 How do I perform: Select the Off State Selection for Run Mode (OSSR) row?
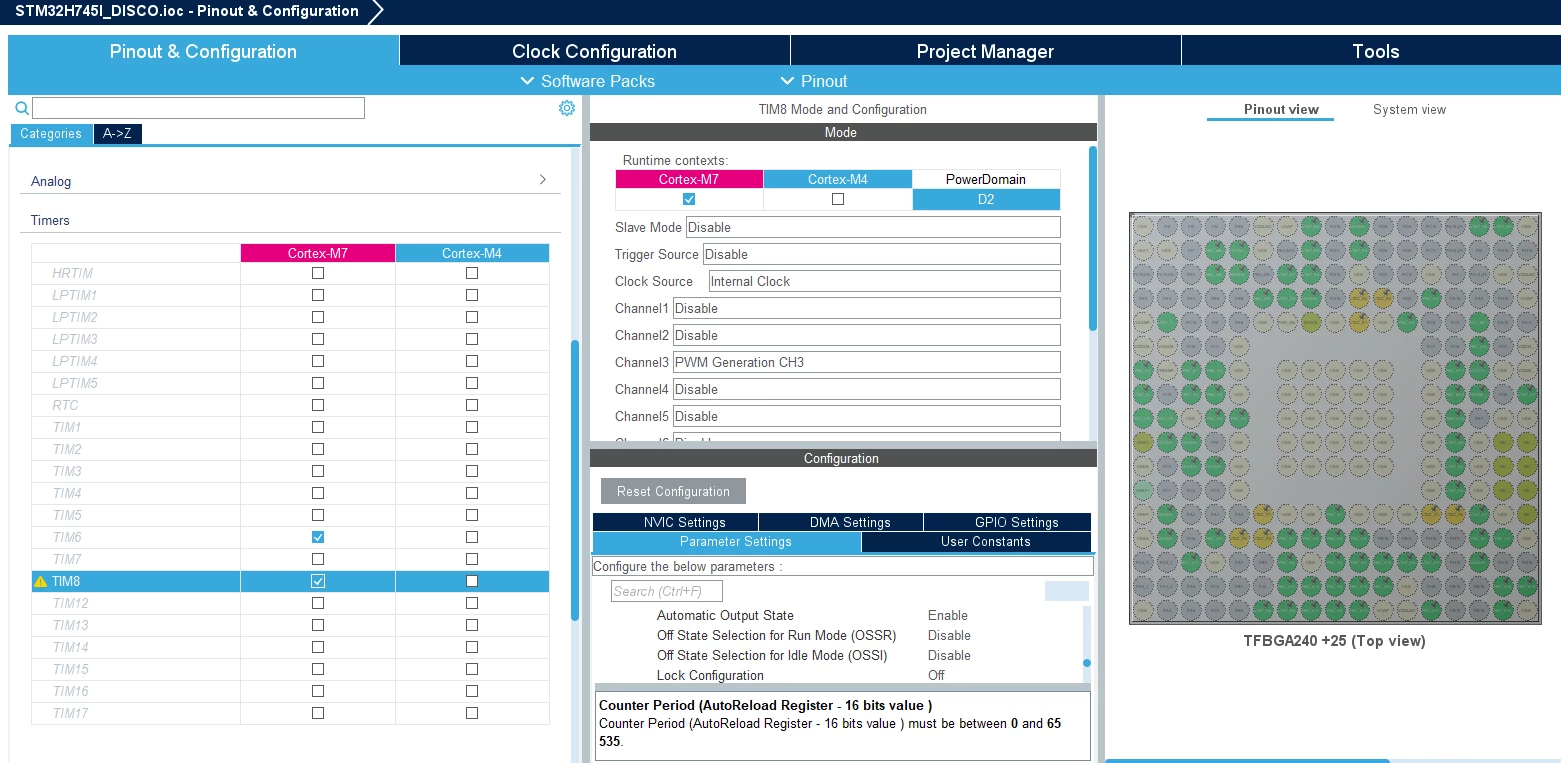[840, 635]
